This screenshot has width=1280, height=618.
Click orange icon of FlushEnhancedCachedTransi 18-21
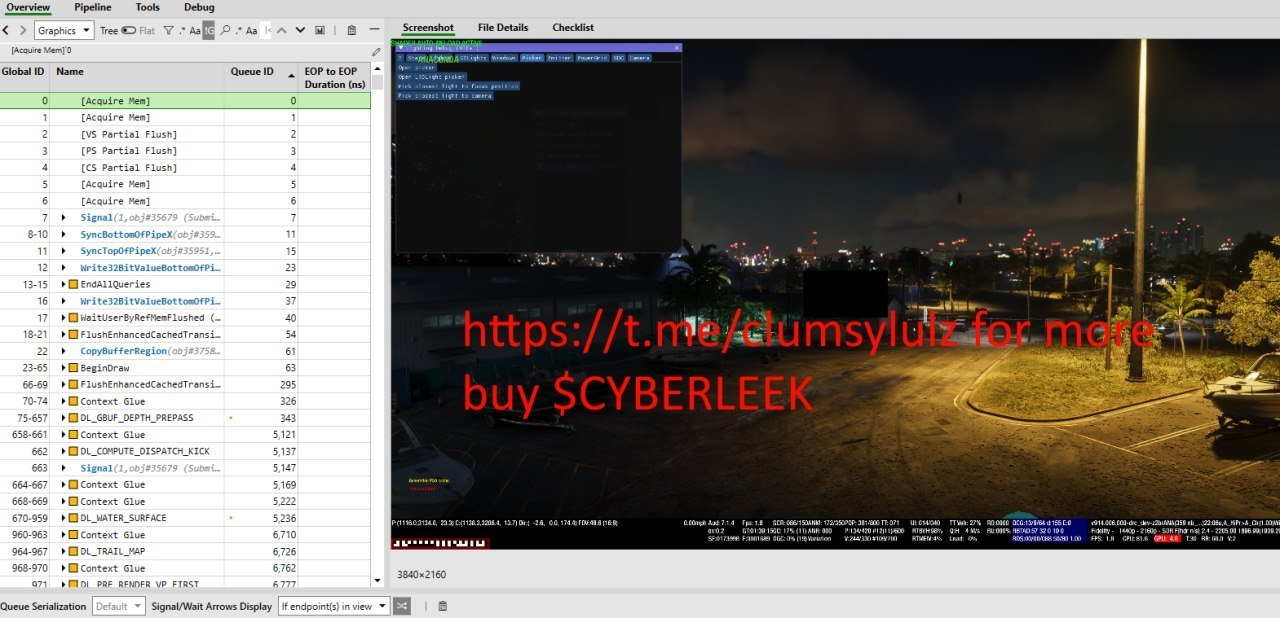[73, 334]
